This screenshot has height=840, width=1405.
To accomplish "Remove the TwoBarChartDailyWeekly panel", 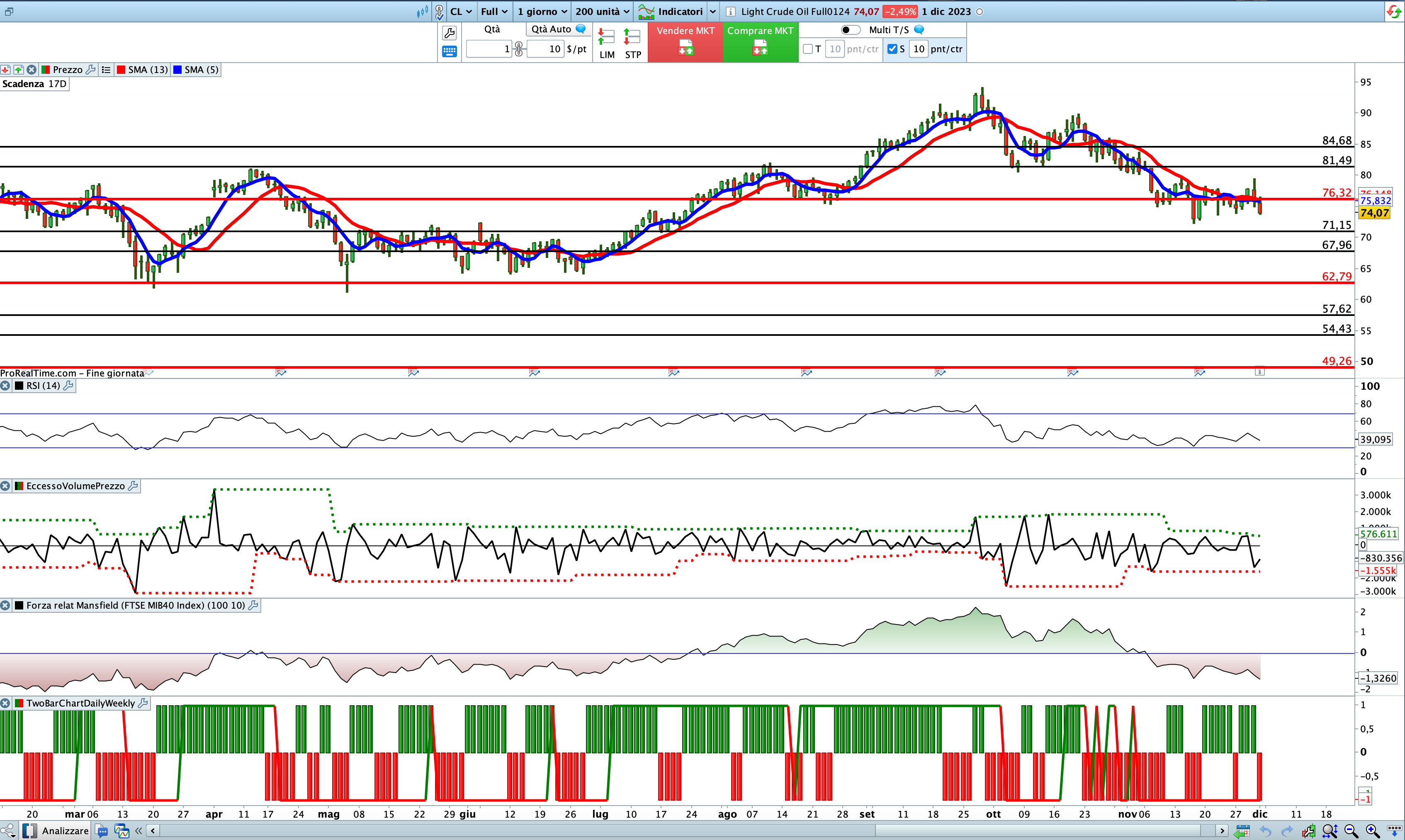I will 5,703.
